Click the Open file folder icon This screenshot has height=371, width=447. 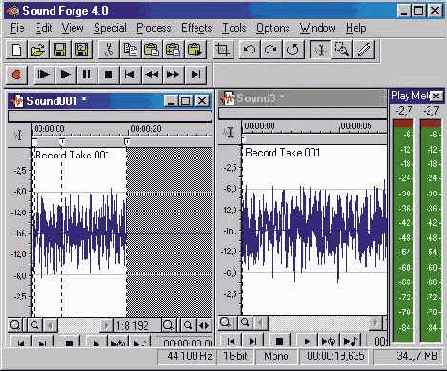point(38,50)
